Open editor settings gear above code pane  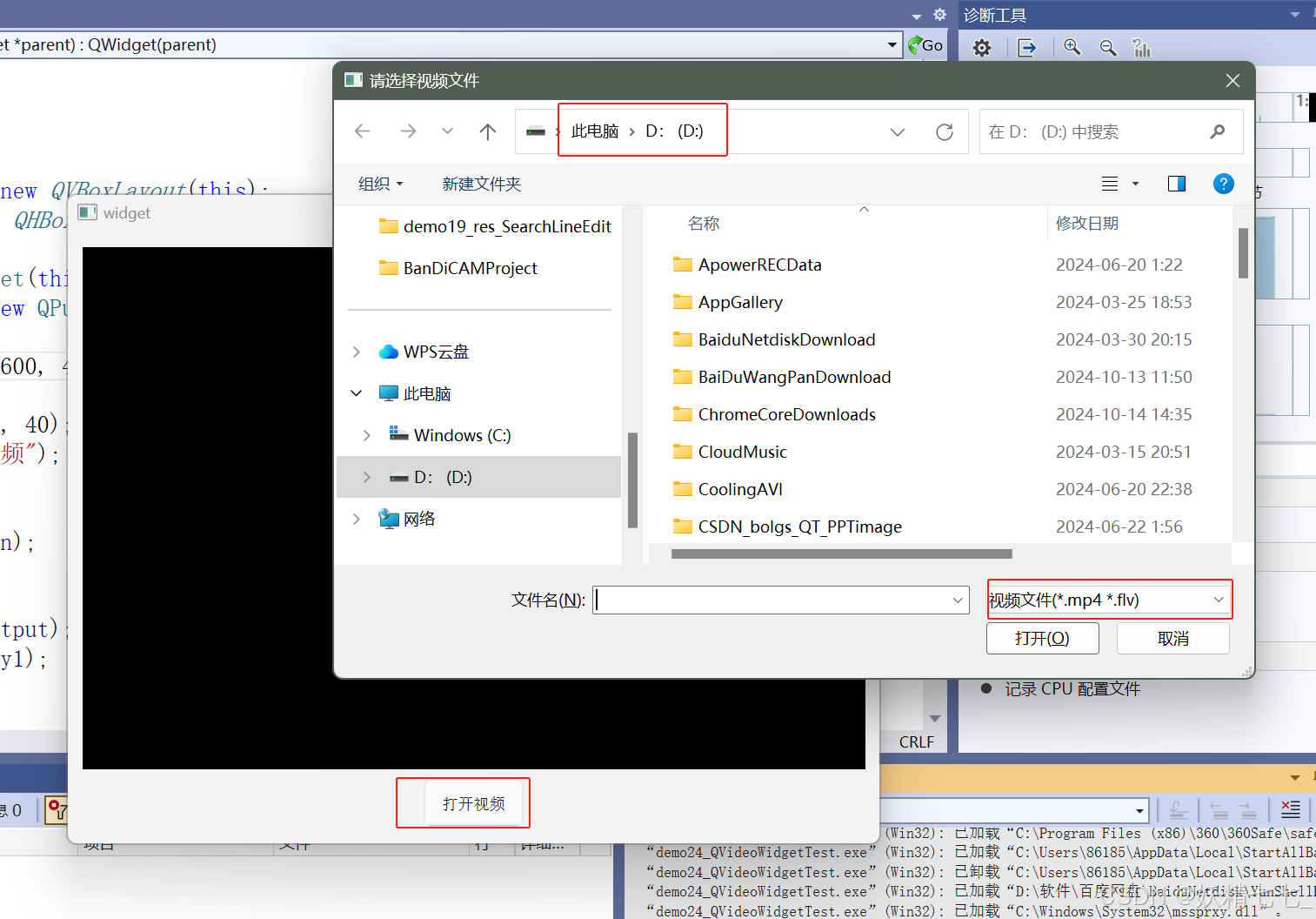[x=939, y=15]
